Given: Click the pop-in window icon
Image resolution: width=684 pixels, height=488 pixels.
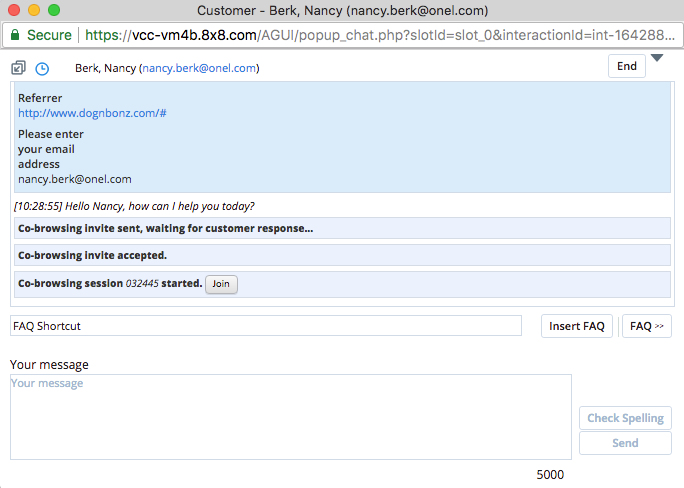Looking at the screenshot, I should coord(18,68).
